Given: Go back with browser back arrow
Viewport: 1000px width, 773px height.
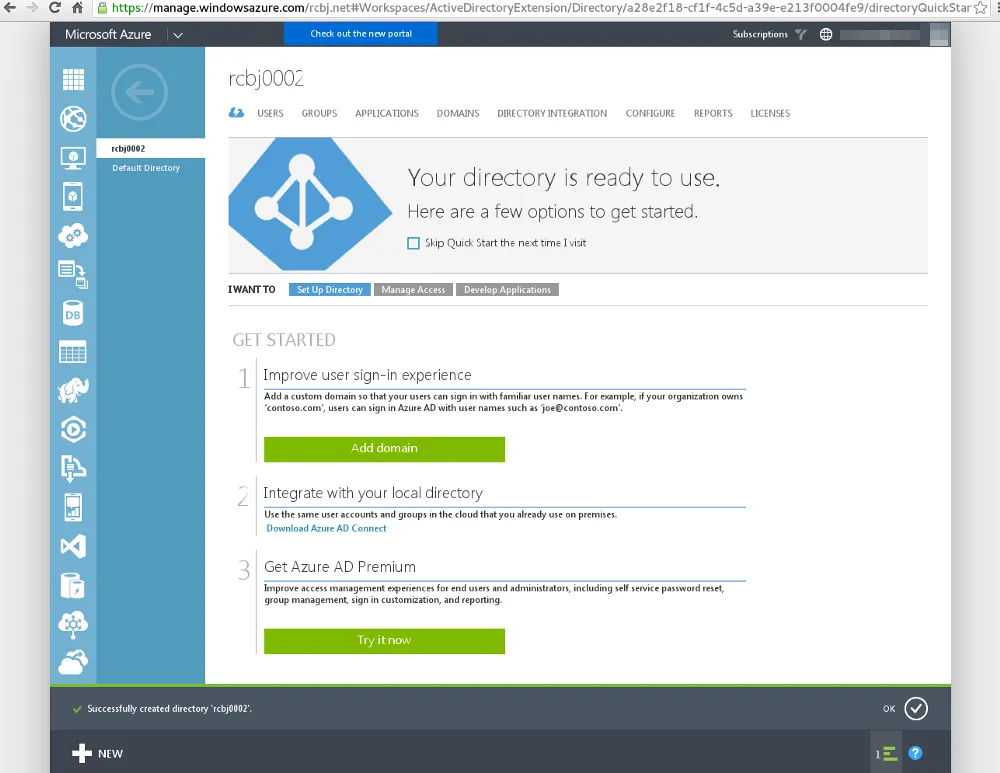Looking at the screenshot, I should (10, 8).
